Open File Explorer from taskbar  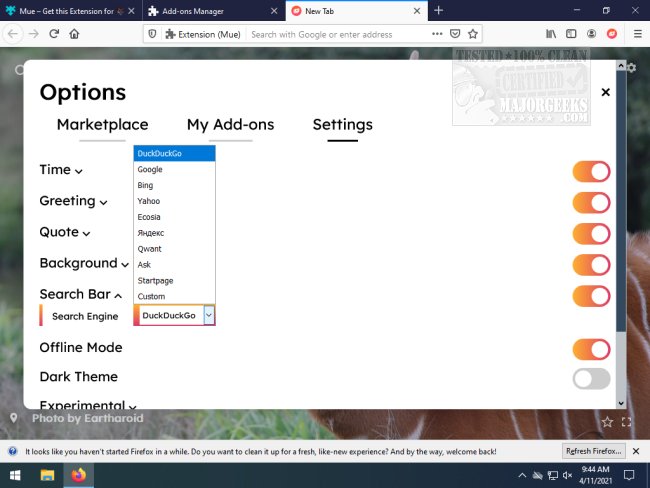47,475
